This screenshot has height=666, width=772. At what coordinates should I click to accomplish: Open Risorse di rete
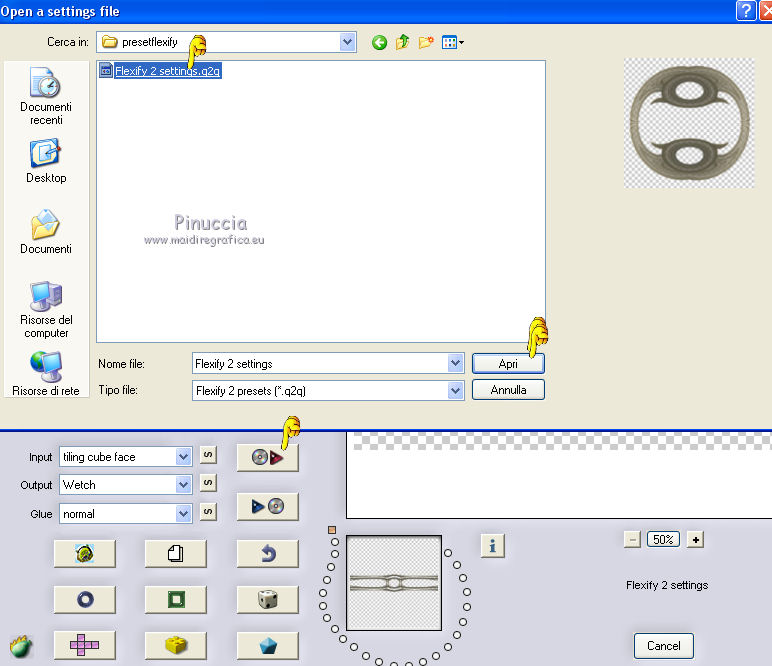46,374
